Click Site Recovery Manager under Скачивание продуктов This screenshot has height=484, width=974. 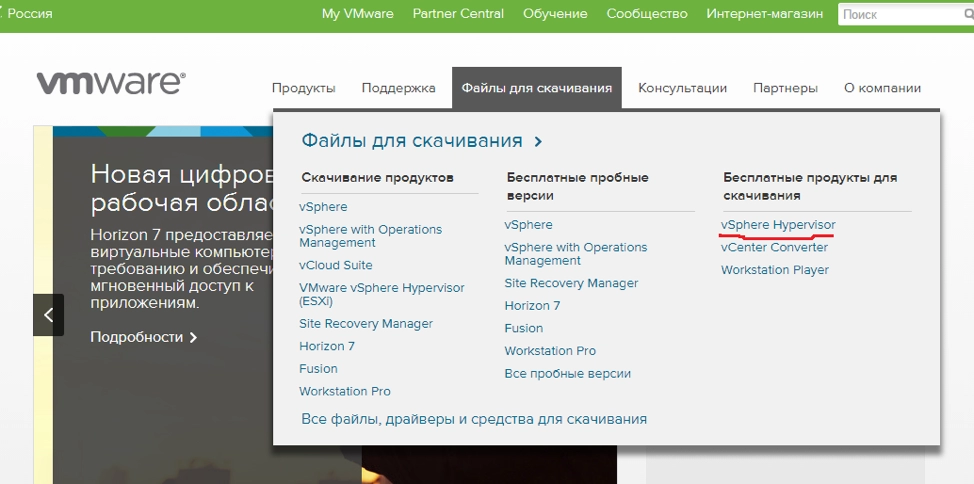pos(366,324)
